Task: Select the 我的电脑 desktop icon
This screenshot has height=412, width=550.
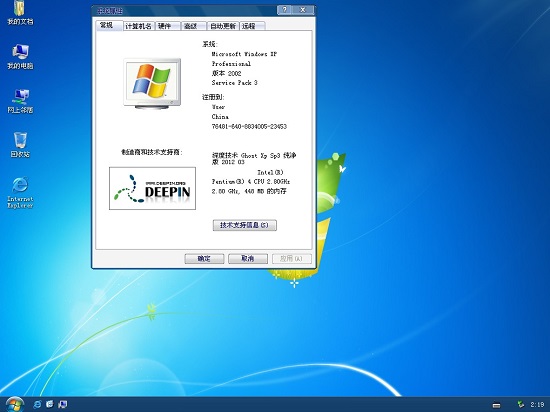Action: point(20,56)
